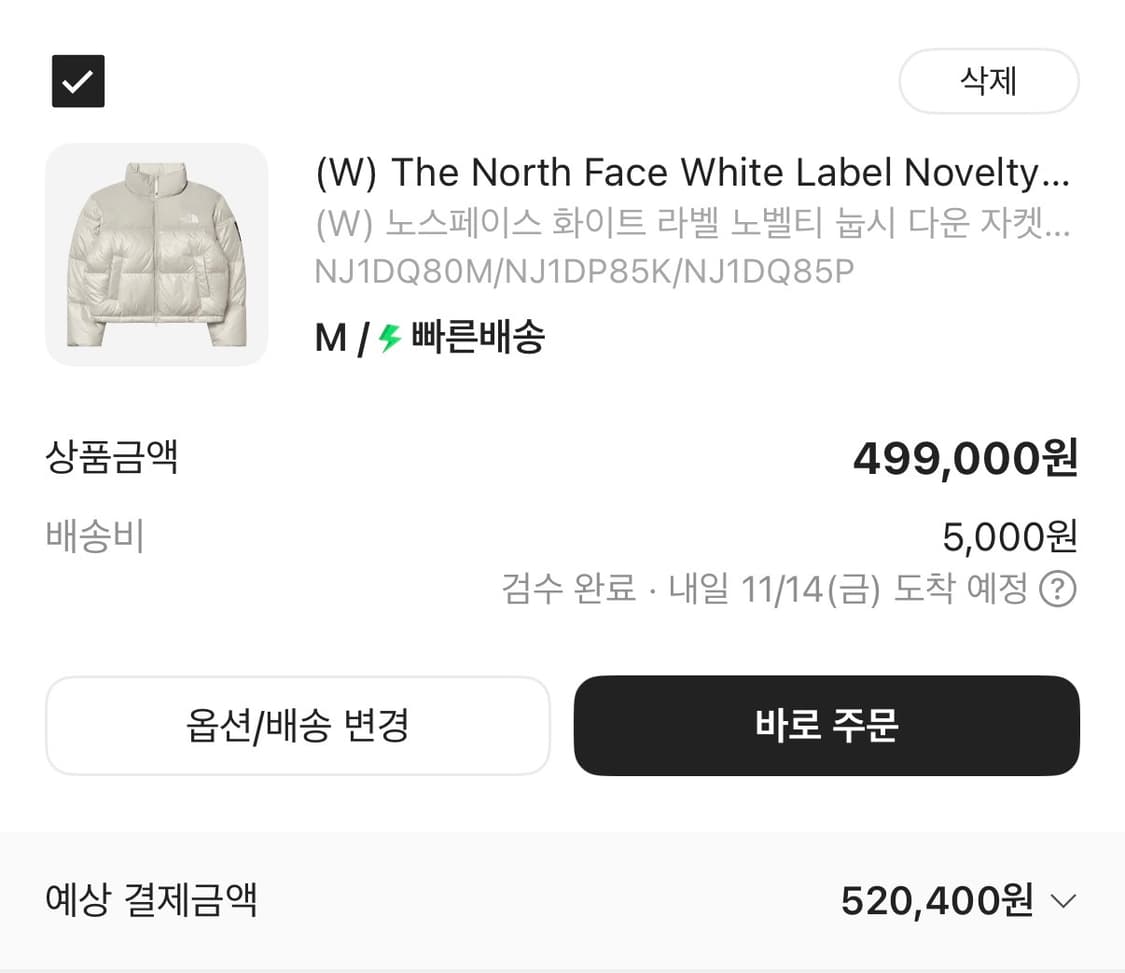Click the green lightning 빠른배송 icon

coord(388,338)
